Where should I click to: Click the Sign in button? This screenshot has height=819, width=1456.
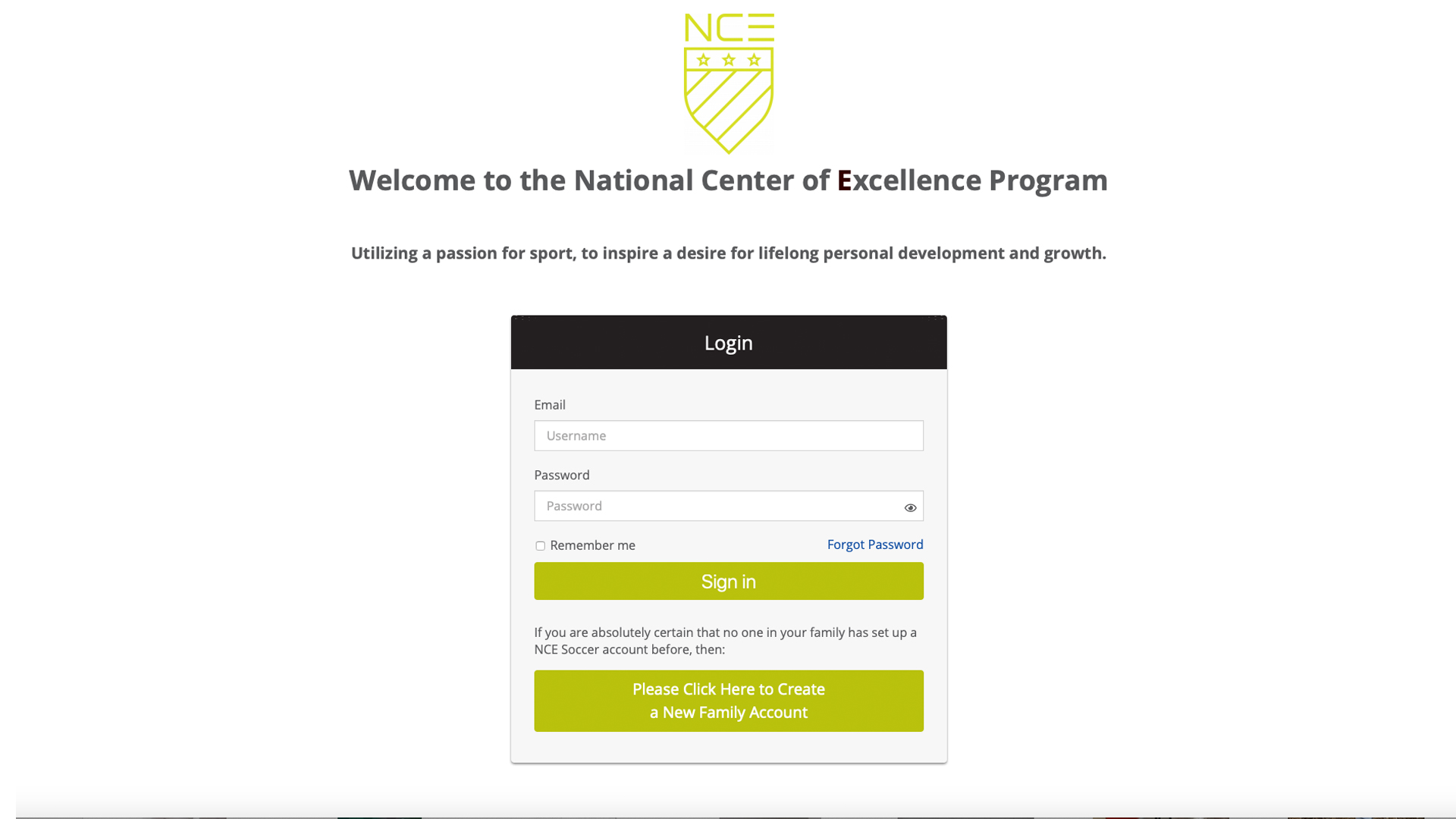[x=729, y=581]
